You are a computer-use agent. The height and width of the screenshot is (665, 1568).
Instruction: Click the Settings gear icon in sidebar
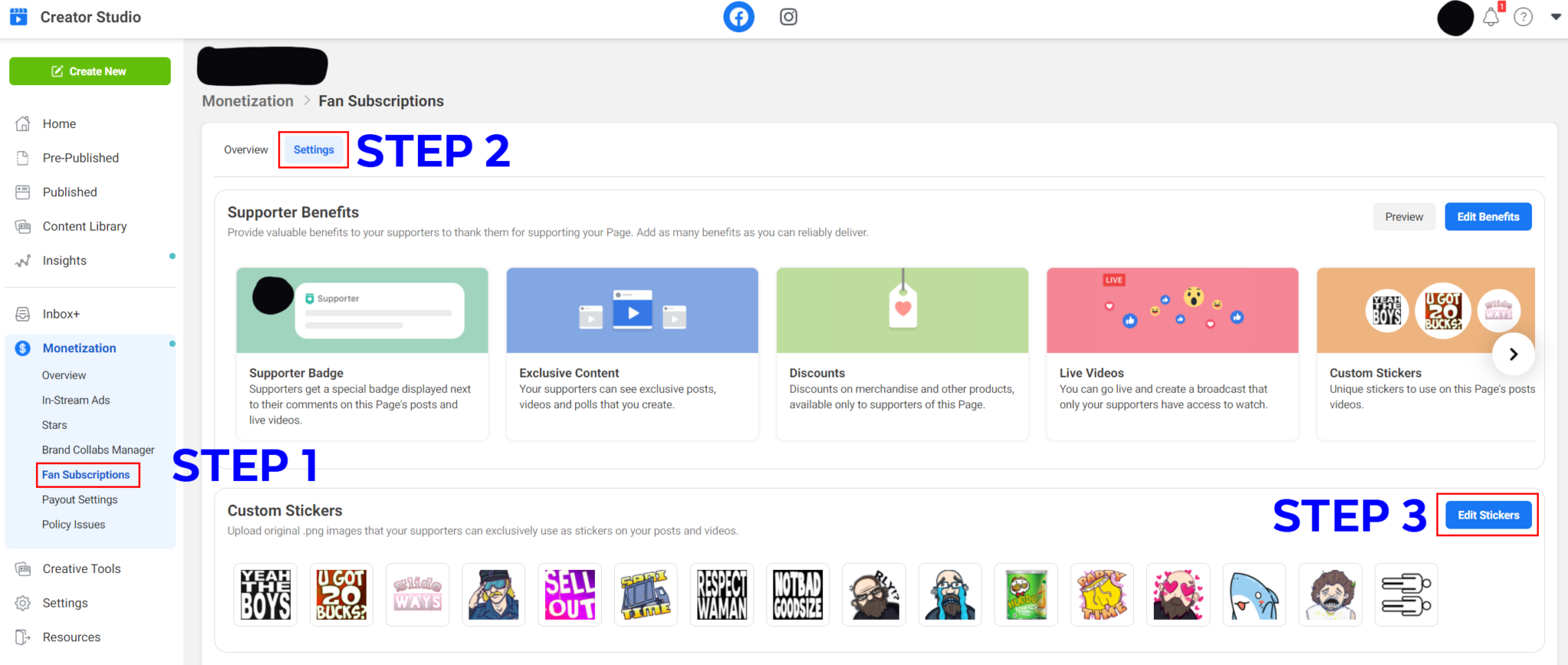pyautogui.click(x=23, y=603)
